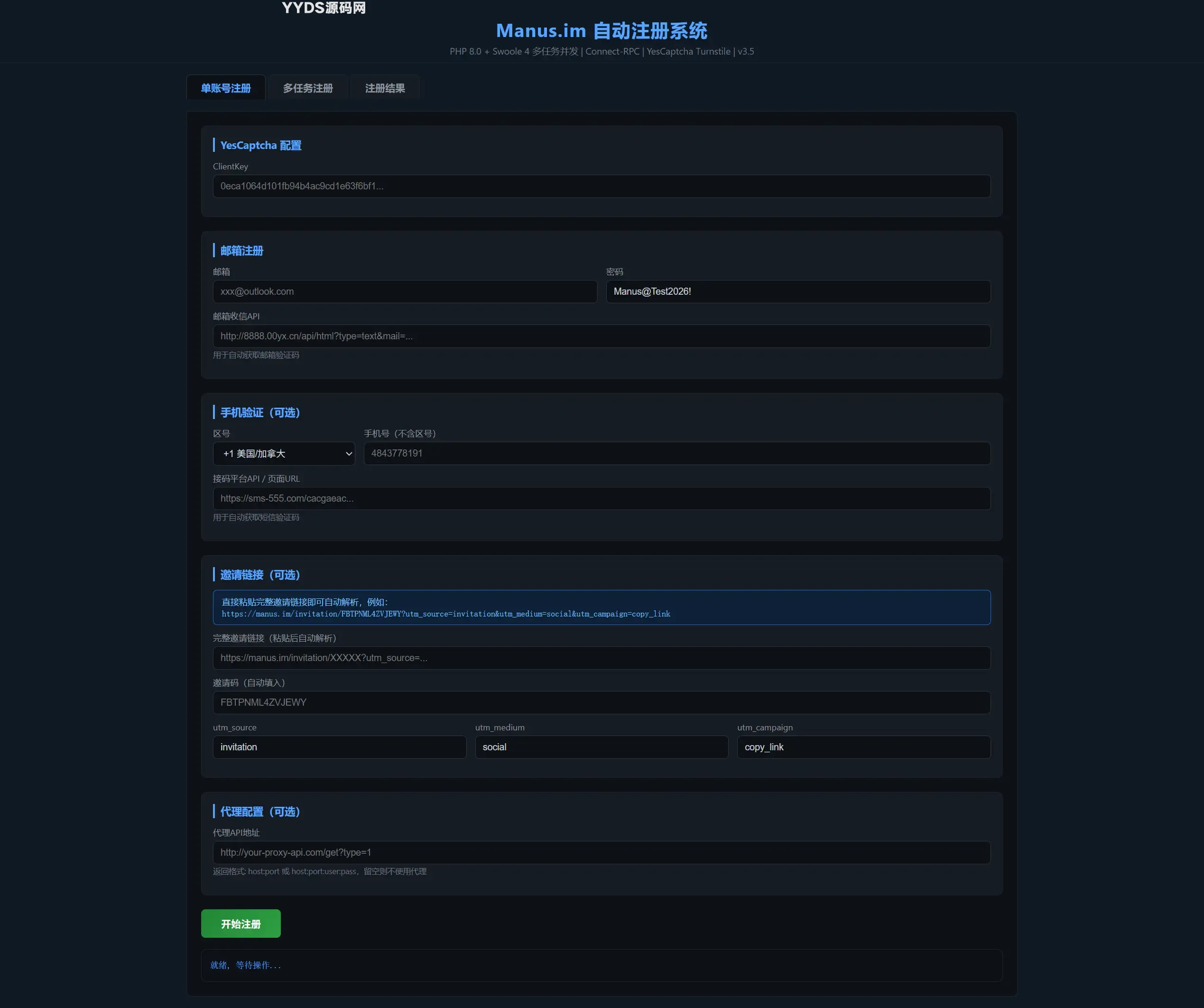
Task: Click the PHP 8.0 + Swoole subtitle line
Action: coord(602,51)
